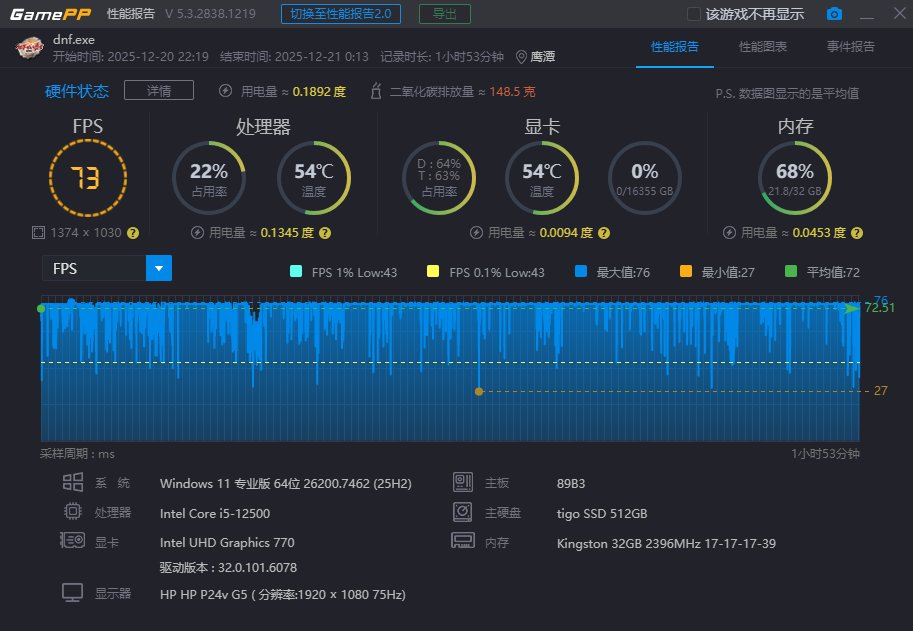Click the memory (内存) icon
This screenshot has height=631, width=913.
click(463, 541)
